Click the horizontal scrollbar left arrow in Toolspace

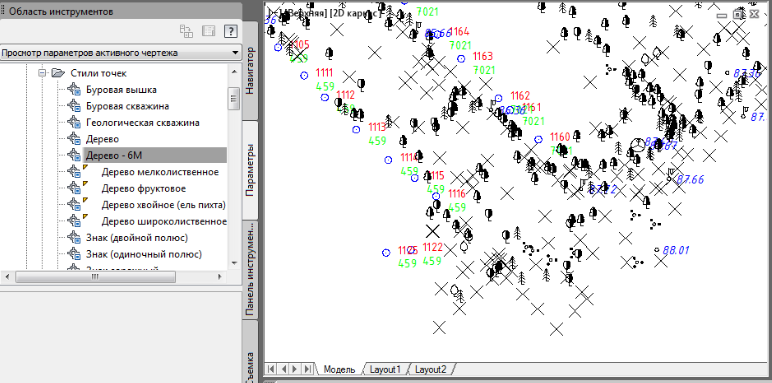click(x=6, y=277)
